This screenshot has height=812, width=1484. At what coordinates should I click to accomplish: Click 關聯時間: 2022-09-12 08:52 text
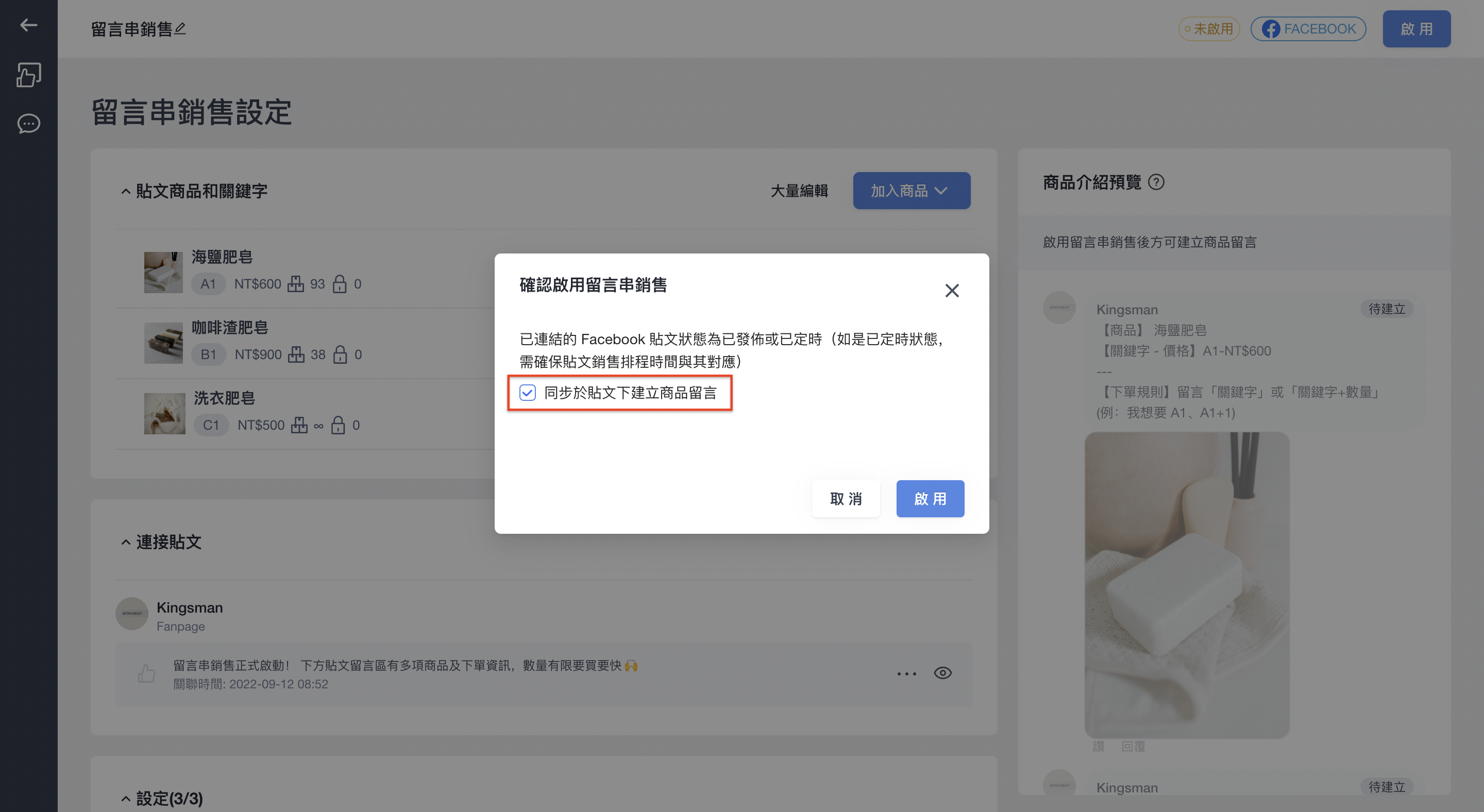coord(250,684)
